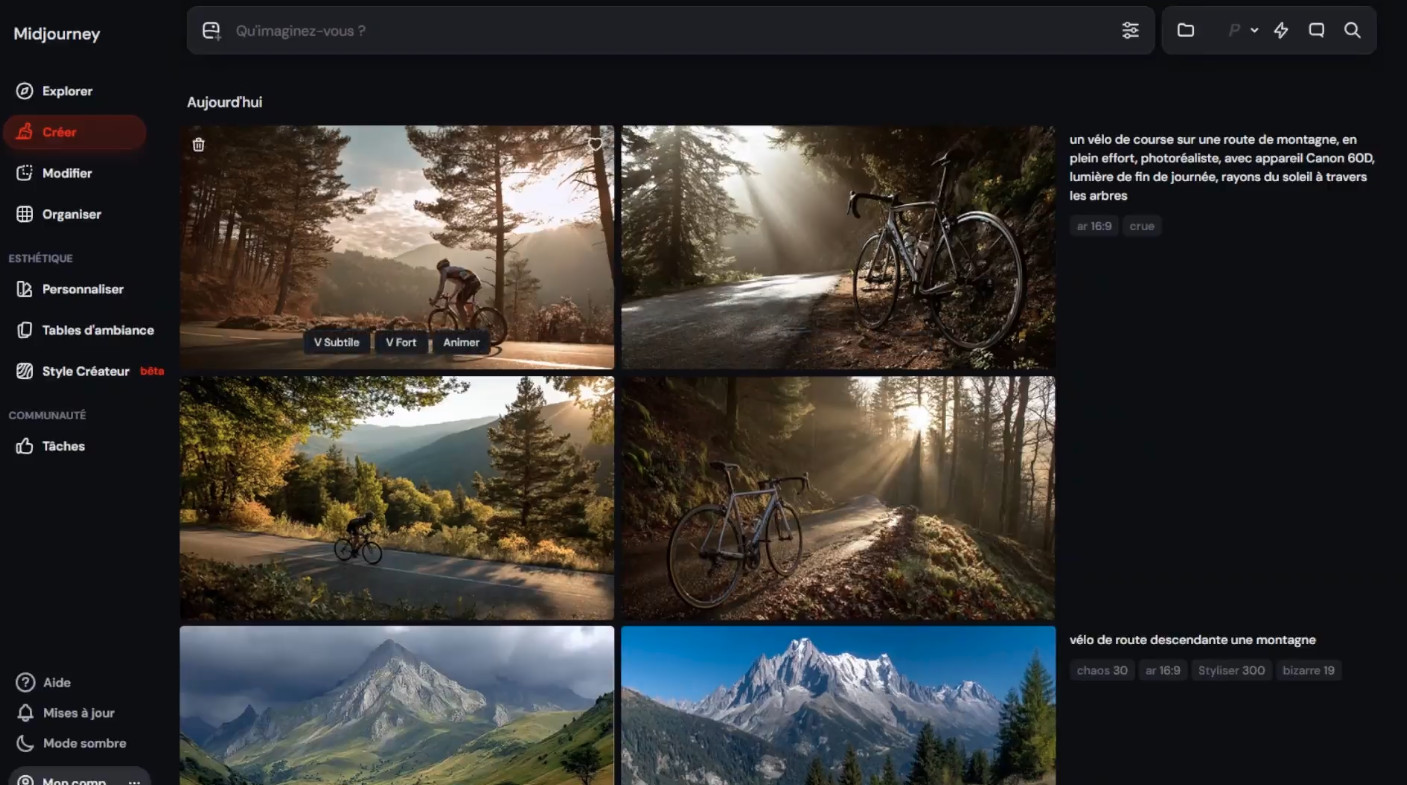Click the Animer button on cyclist image

(x=461, y=342)
